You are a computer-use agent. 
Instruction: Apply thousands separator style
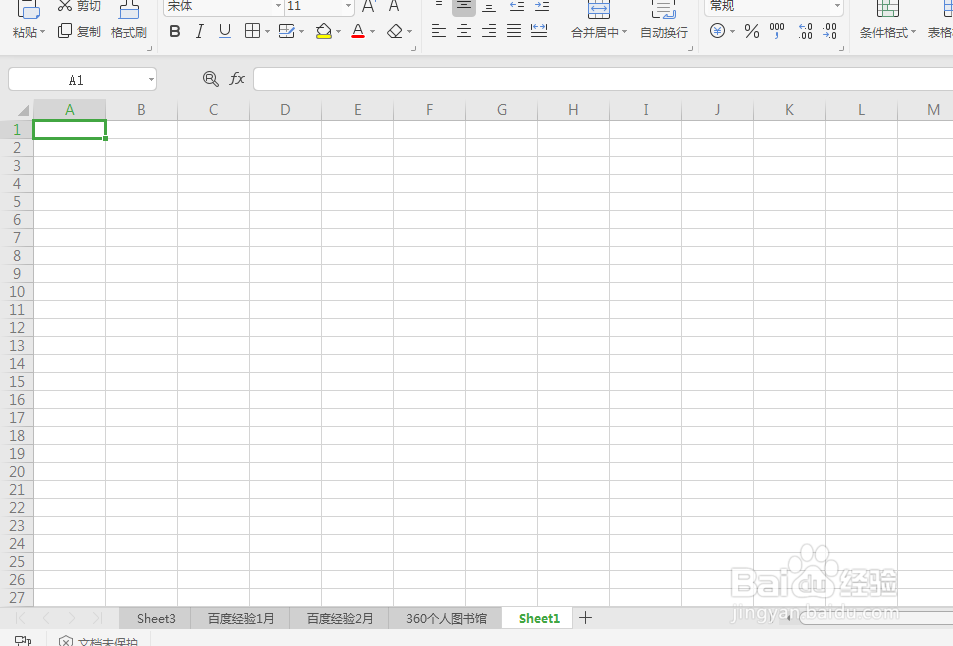(777, 32)
